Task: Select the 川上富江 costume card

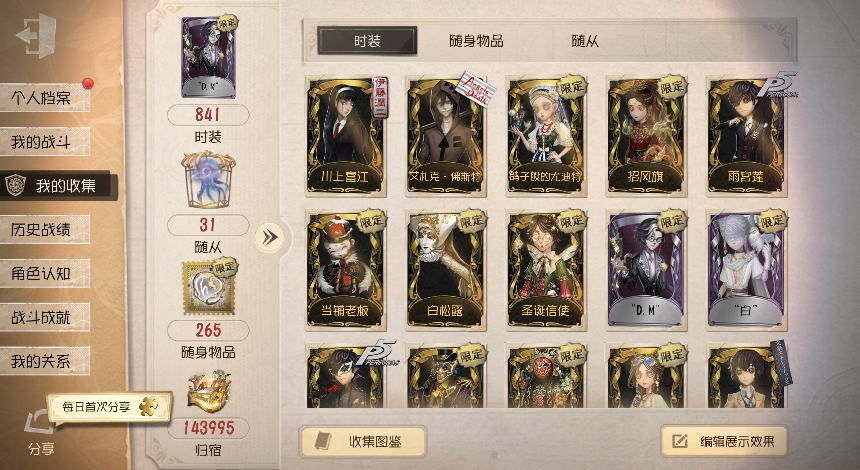Action: [345, 137]
